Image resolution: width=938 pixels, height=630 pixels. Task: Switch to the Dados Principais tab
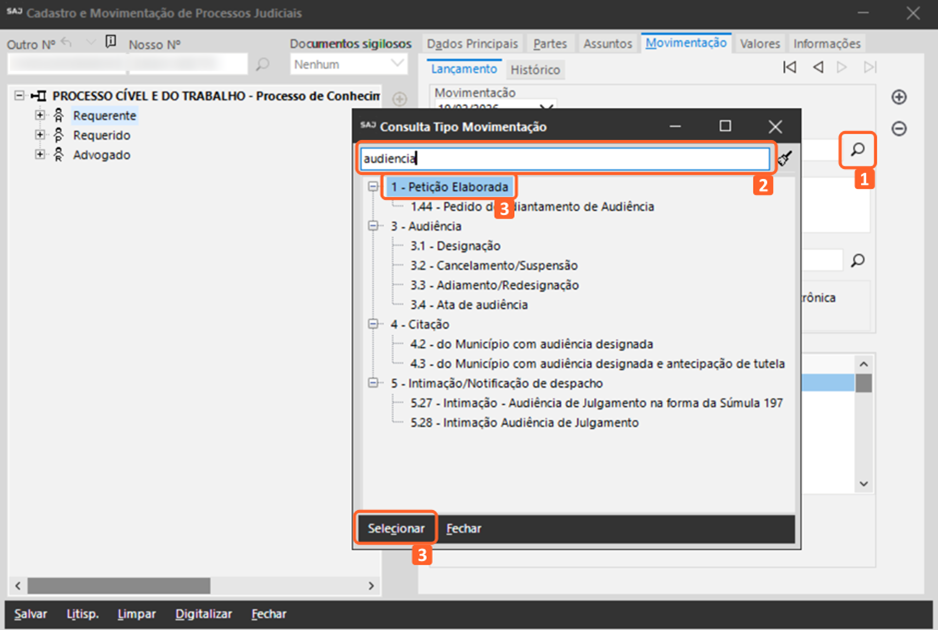472,44
